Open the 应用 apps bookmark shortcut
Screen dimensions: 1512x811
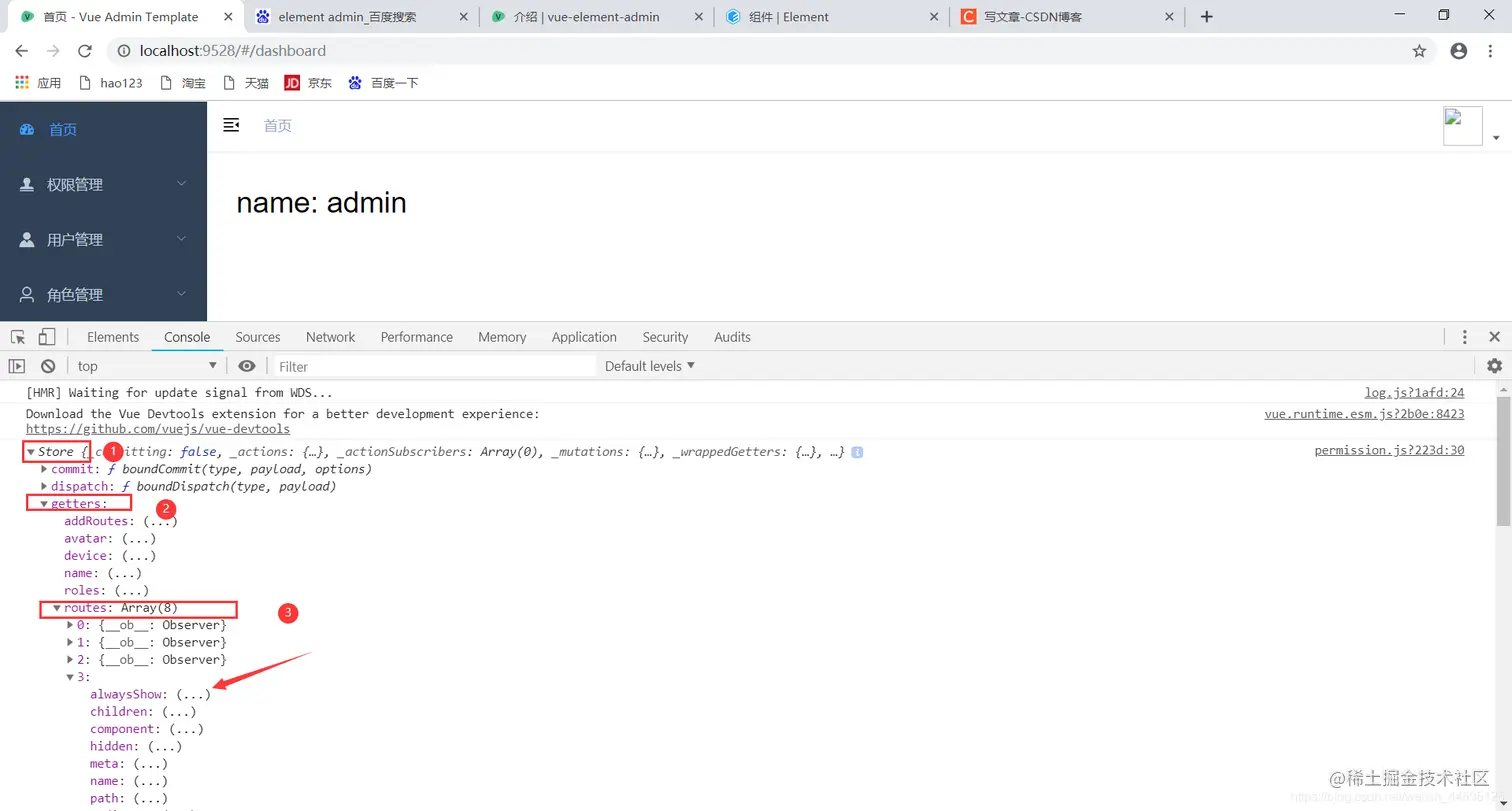(38, 83)
